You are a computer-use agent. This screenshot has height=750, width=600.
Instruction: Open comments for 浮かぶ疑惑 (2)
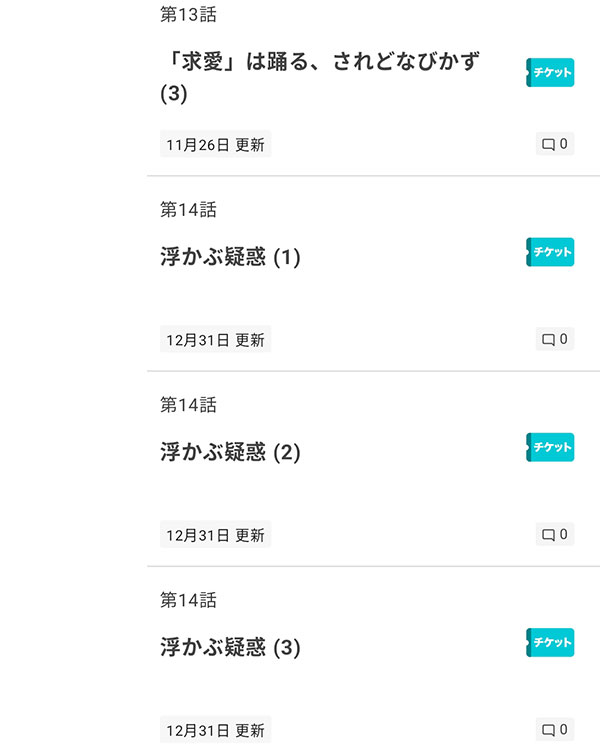pos(555,534)
